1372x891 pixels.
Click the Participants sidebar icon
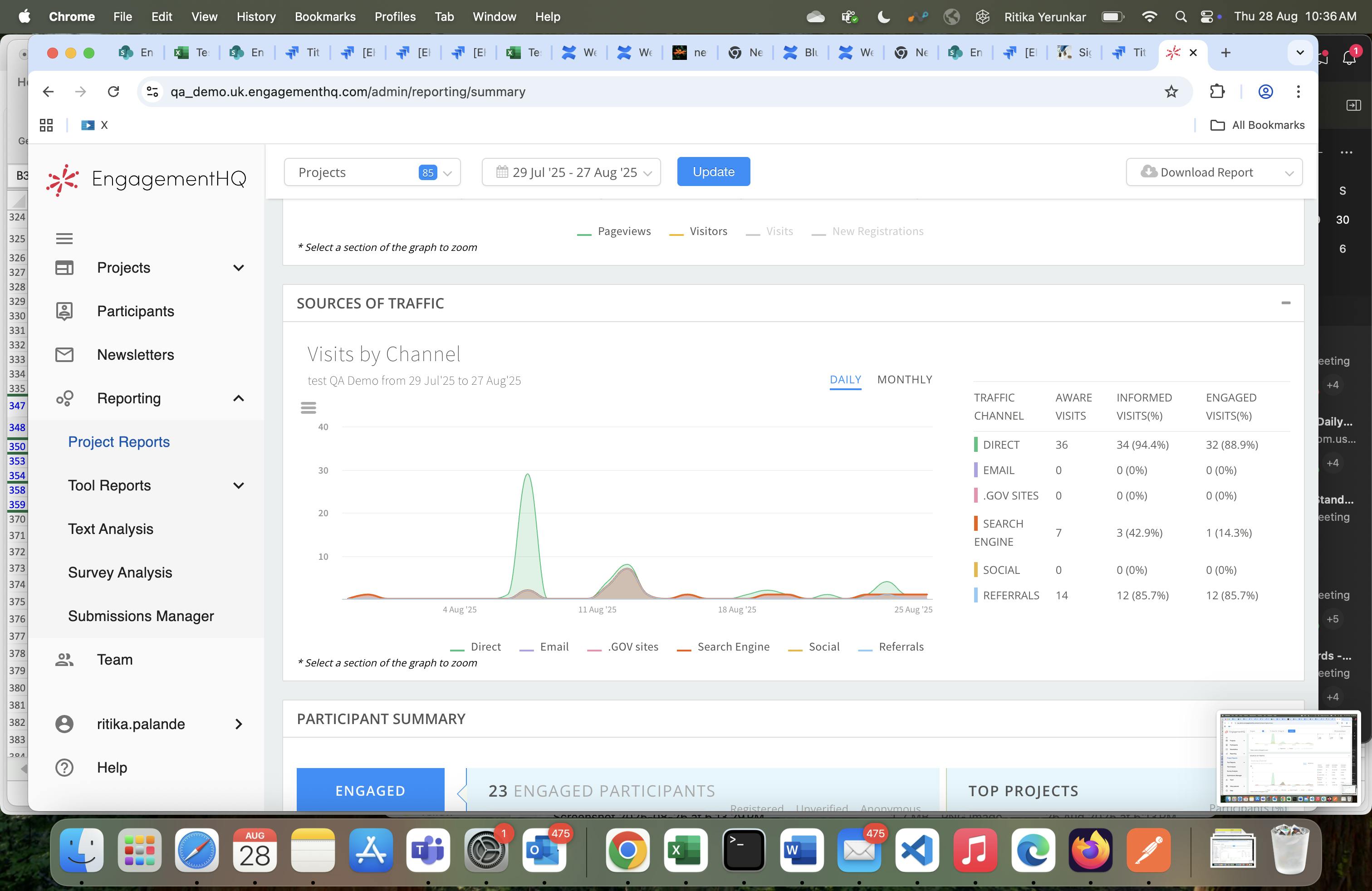click(64, 311)
